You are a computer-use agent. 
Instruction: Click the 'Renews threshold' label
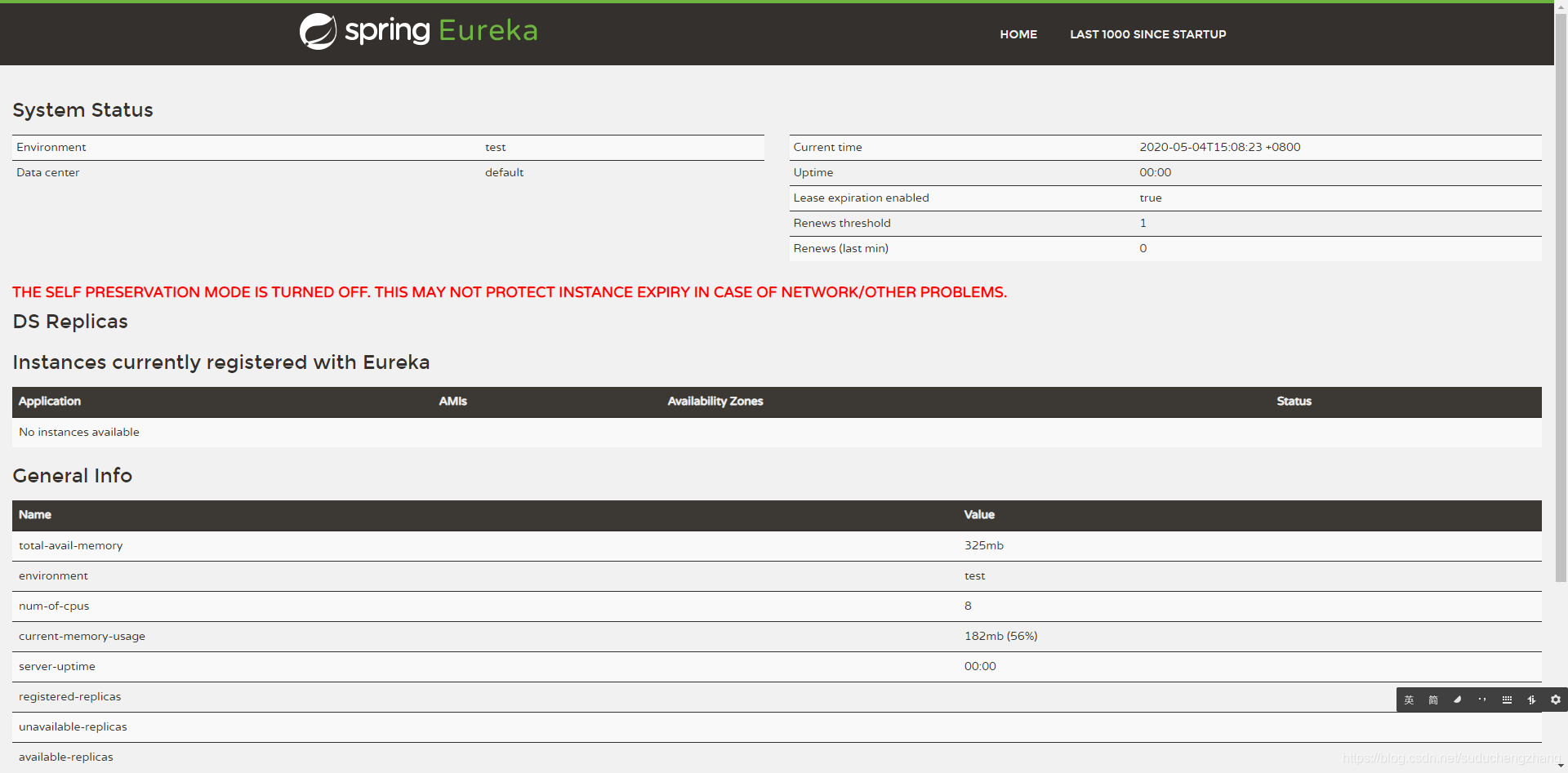(x=842, y=223)
